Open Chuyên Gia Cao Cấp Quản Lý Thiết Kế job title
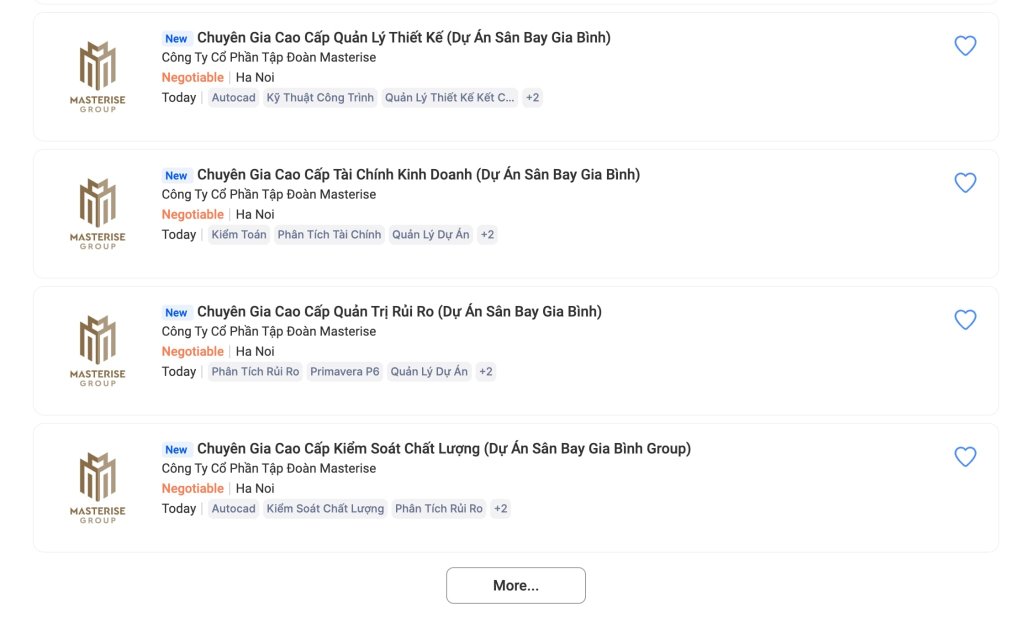 click(404, 38)
